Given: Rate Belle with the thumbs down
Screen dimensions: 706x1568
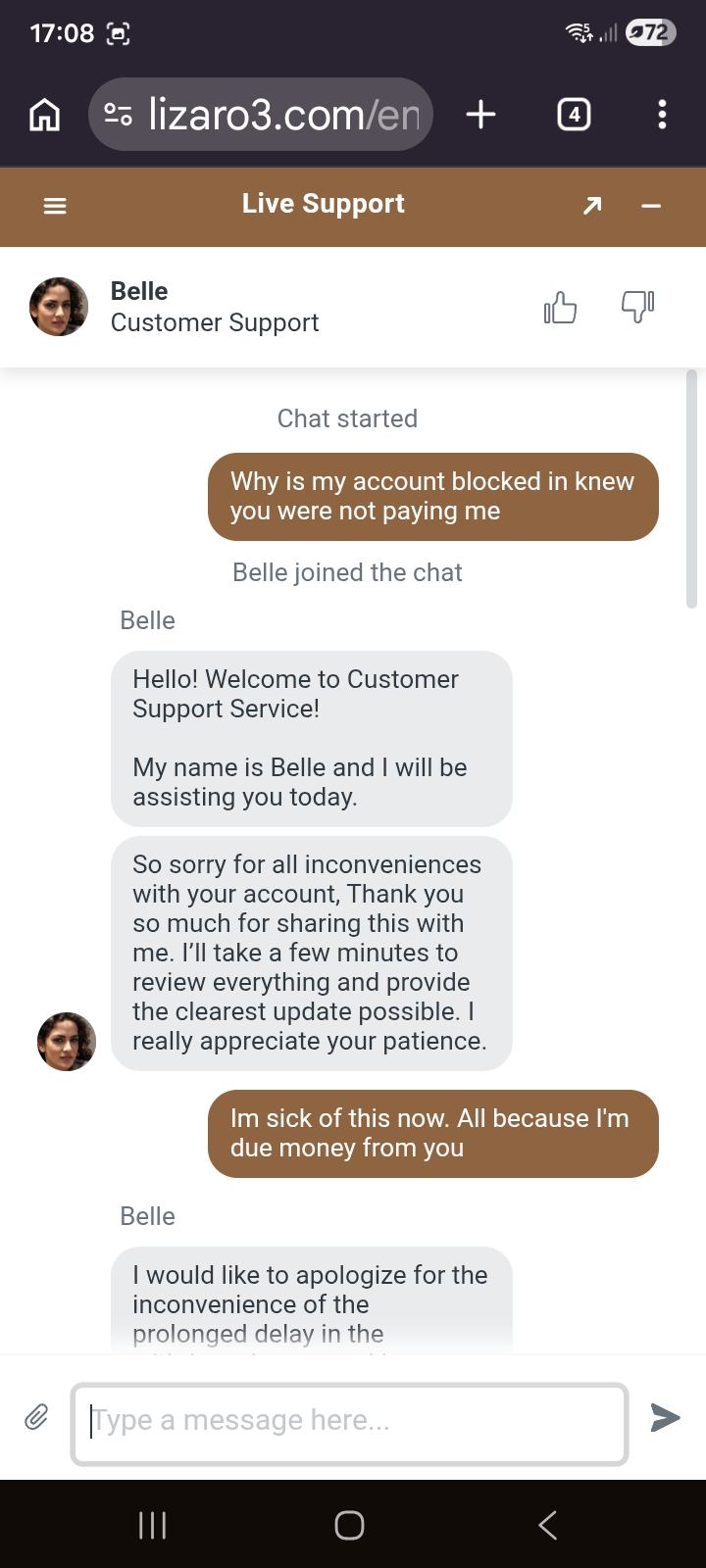Looking at the screenshot, I should (x=637, y=307).
